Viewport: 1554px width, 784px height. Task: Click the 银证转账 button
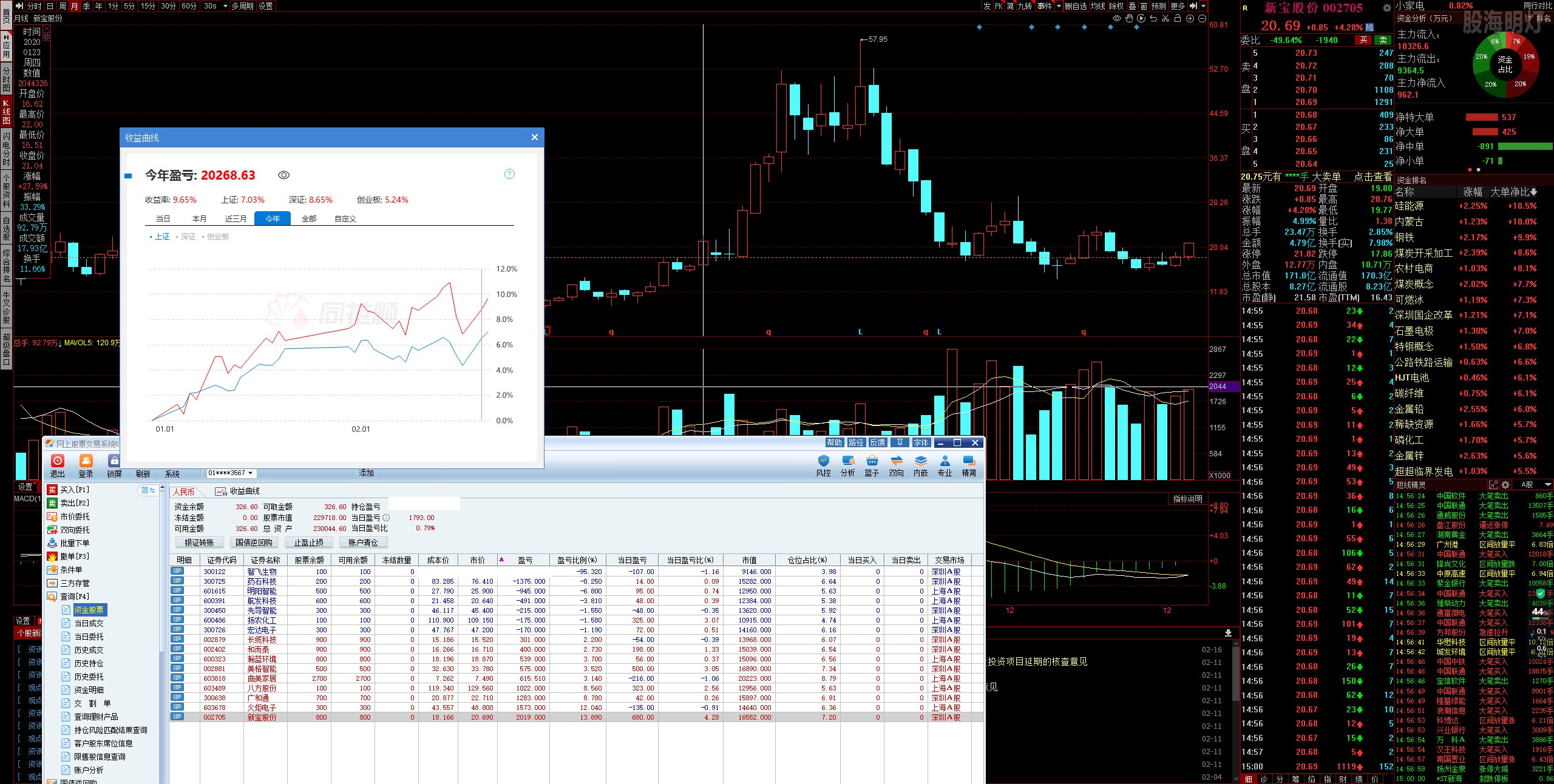(200, 542)
